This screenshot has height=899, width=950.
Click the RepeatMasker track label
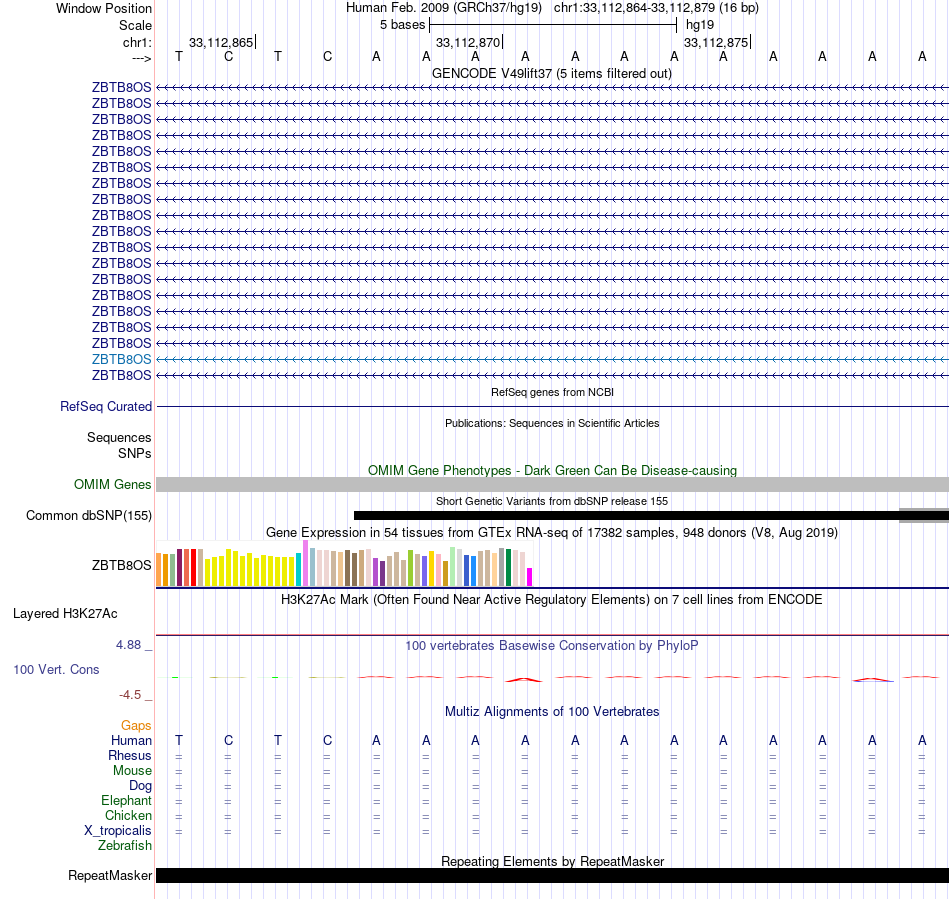pyautogui.click(x=110, y=875)
